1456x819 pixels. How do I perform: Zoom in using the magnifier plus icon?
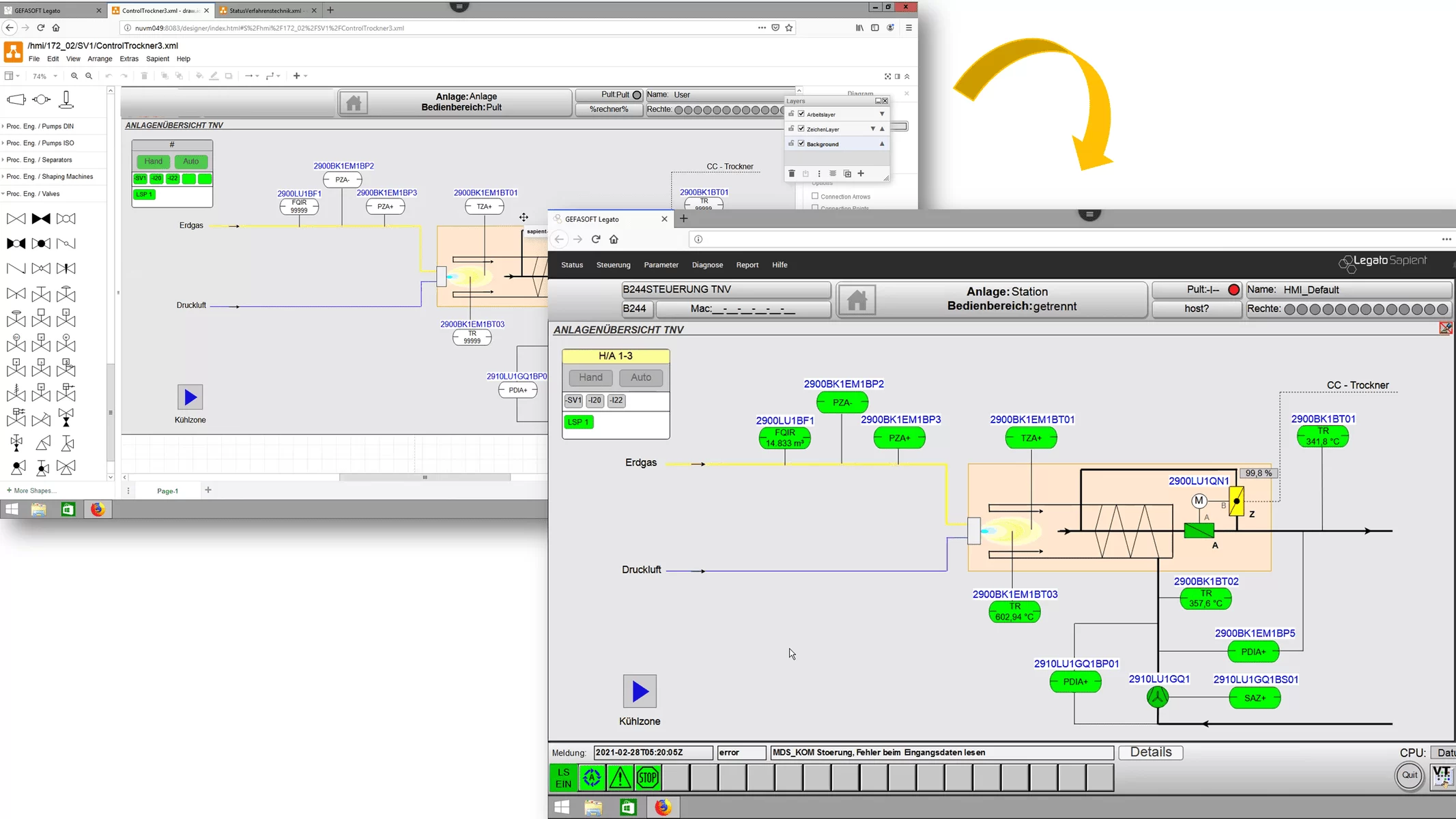pos(74,76)
